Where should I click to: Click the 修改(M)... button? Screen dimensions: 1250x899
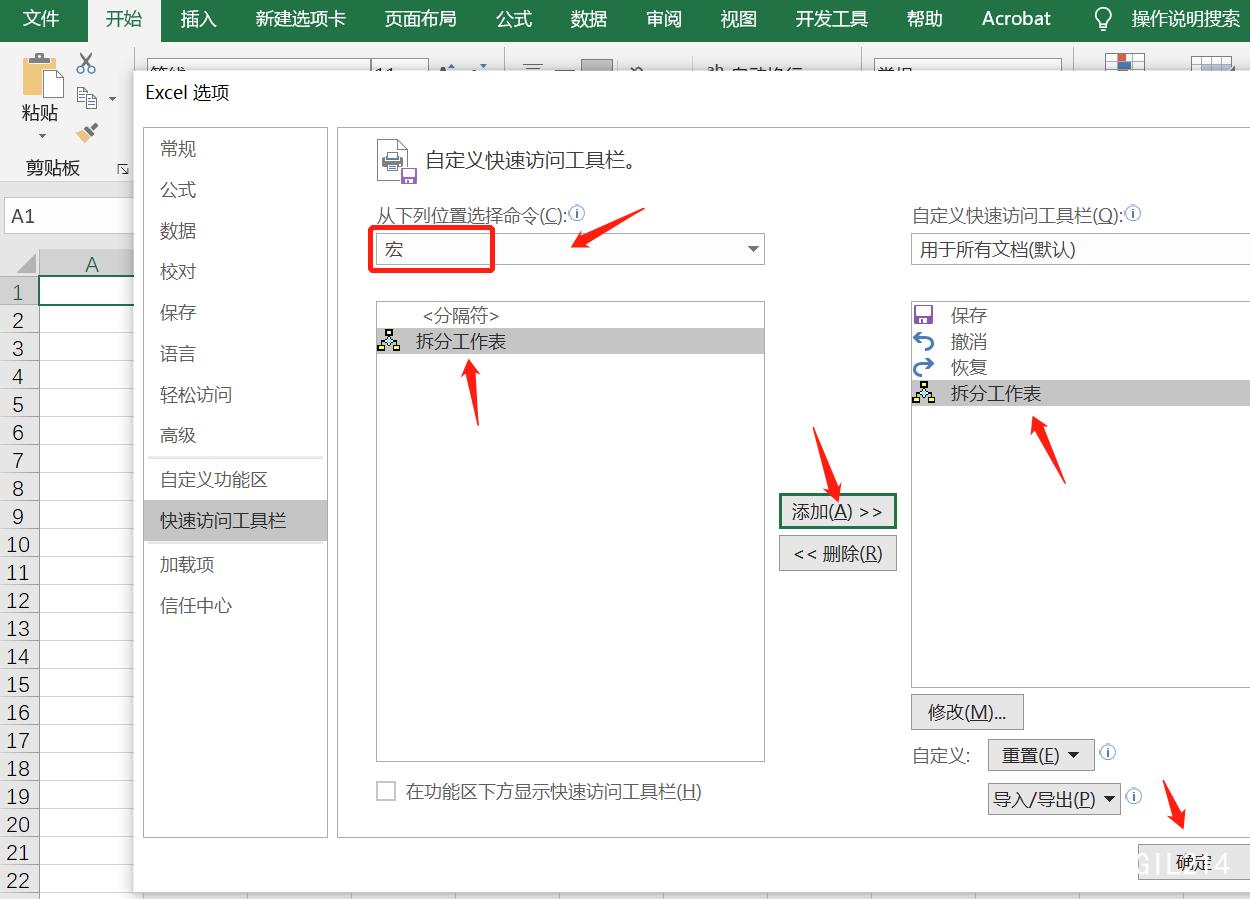967,712
